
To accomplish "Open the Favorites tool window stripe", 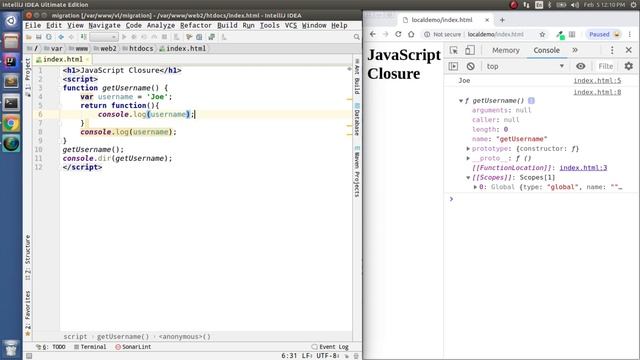I will click(27, 313).
